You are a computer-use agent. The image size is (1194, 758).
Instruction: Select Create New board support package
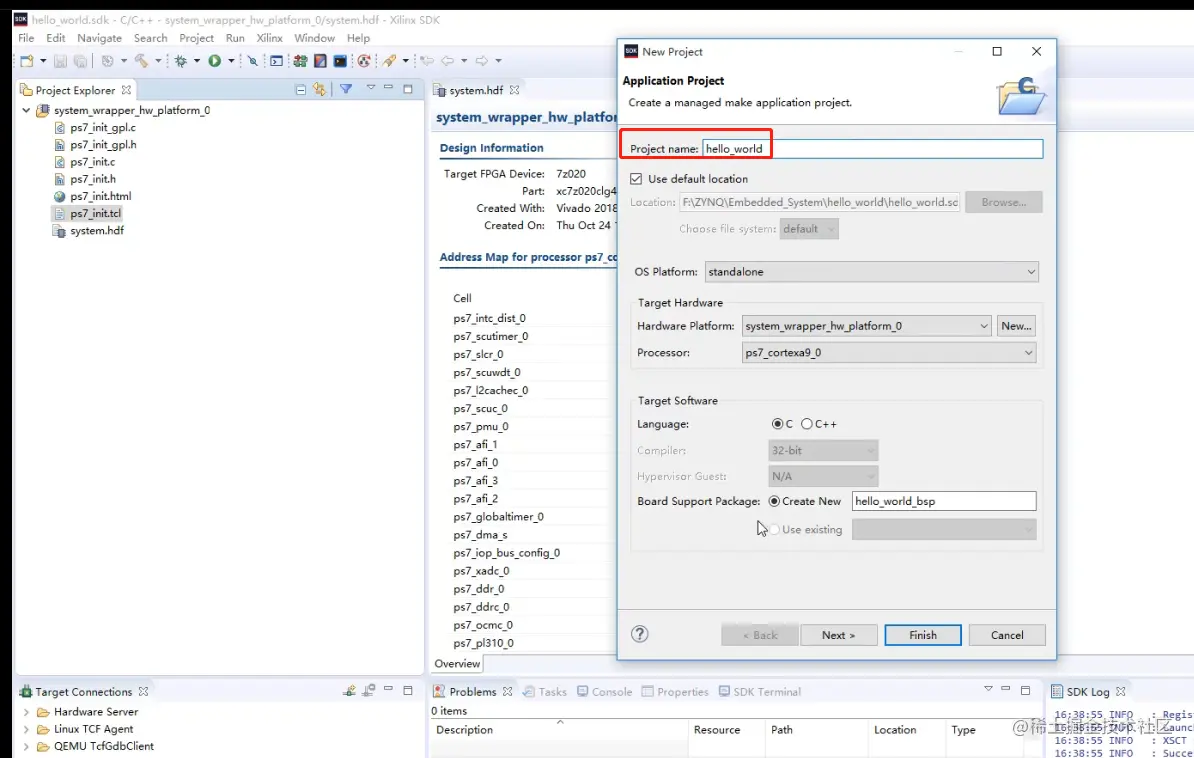[774, 501]
